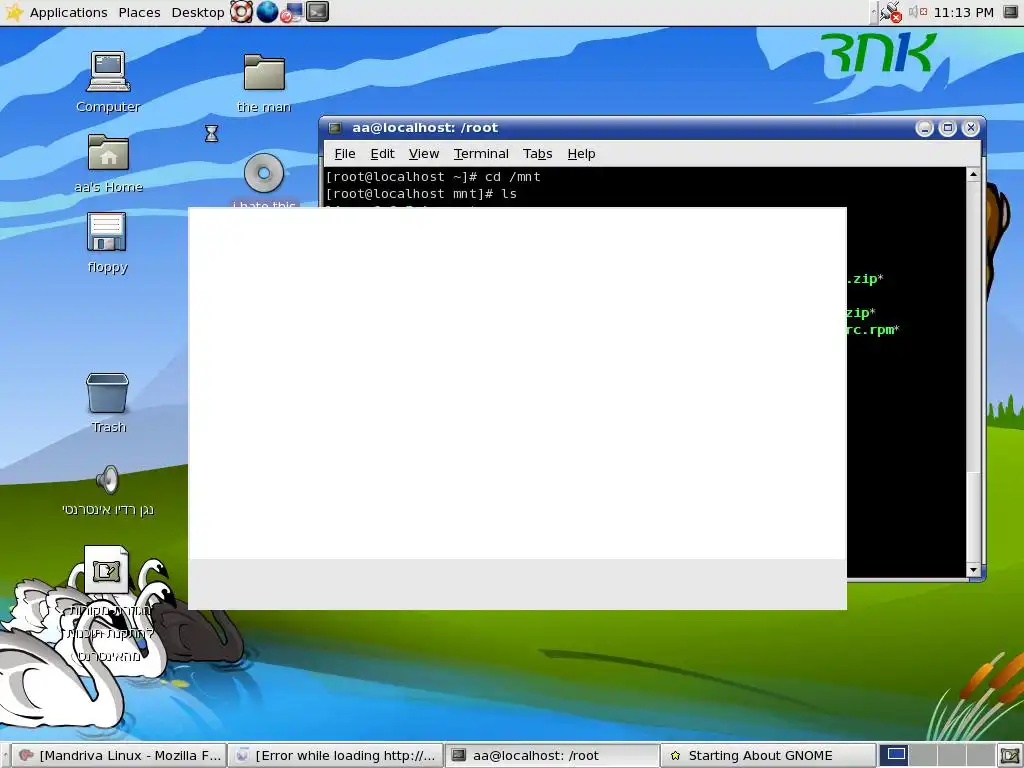Select the internet radio speaker icon
The width and height of the screenshot is (1024, 768).
pos(108,490)
